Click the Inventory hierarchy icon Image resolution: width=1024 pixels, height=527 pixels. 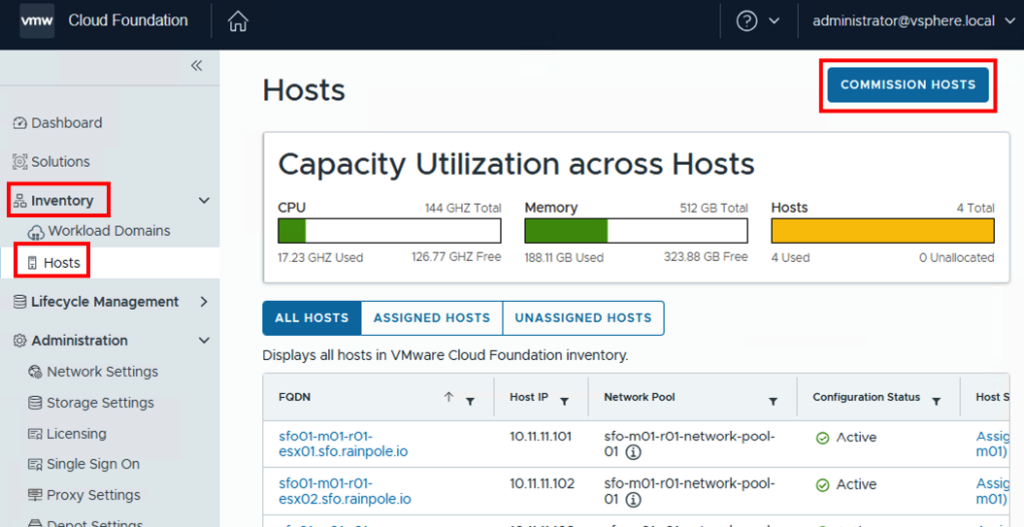[x=20, y=200]
